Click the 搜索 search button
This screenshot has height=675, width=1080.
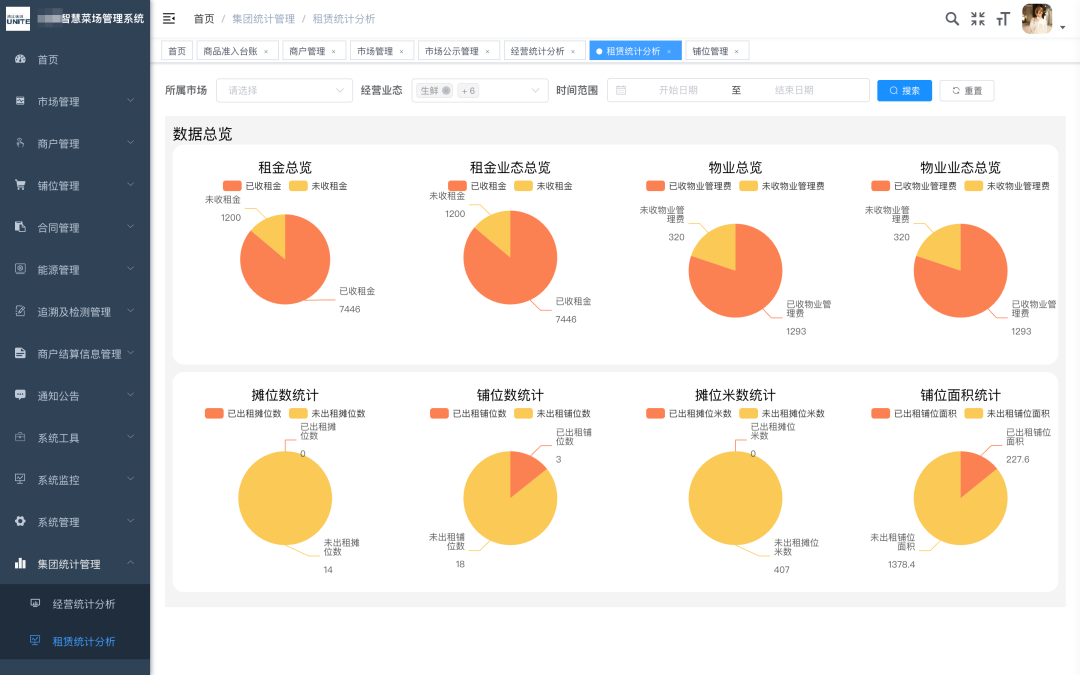tap(903, 90)
